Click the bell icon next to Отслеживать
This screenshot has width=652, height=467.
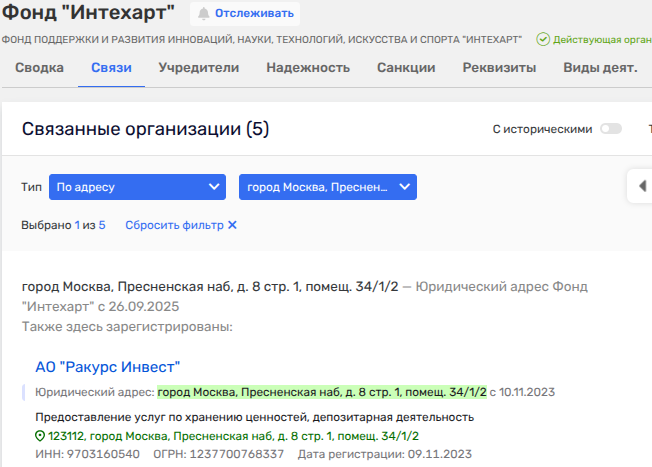click(204, 13)
